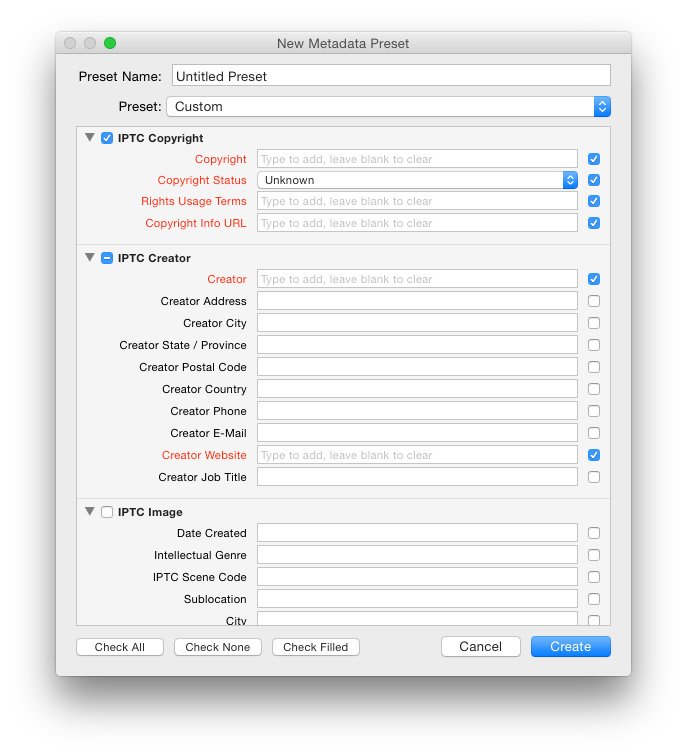Uncheck the Copyright field checkbox
Screen dimensions: 687x756
[594, 159]
